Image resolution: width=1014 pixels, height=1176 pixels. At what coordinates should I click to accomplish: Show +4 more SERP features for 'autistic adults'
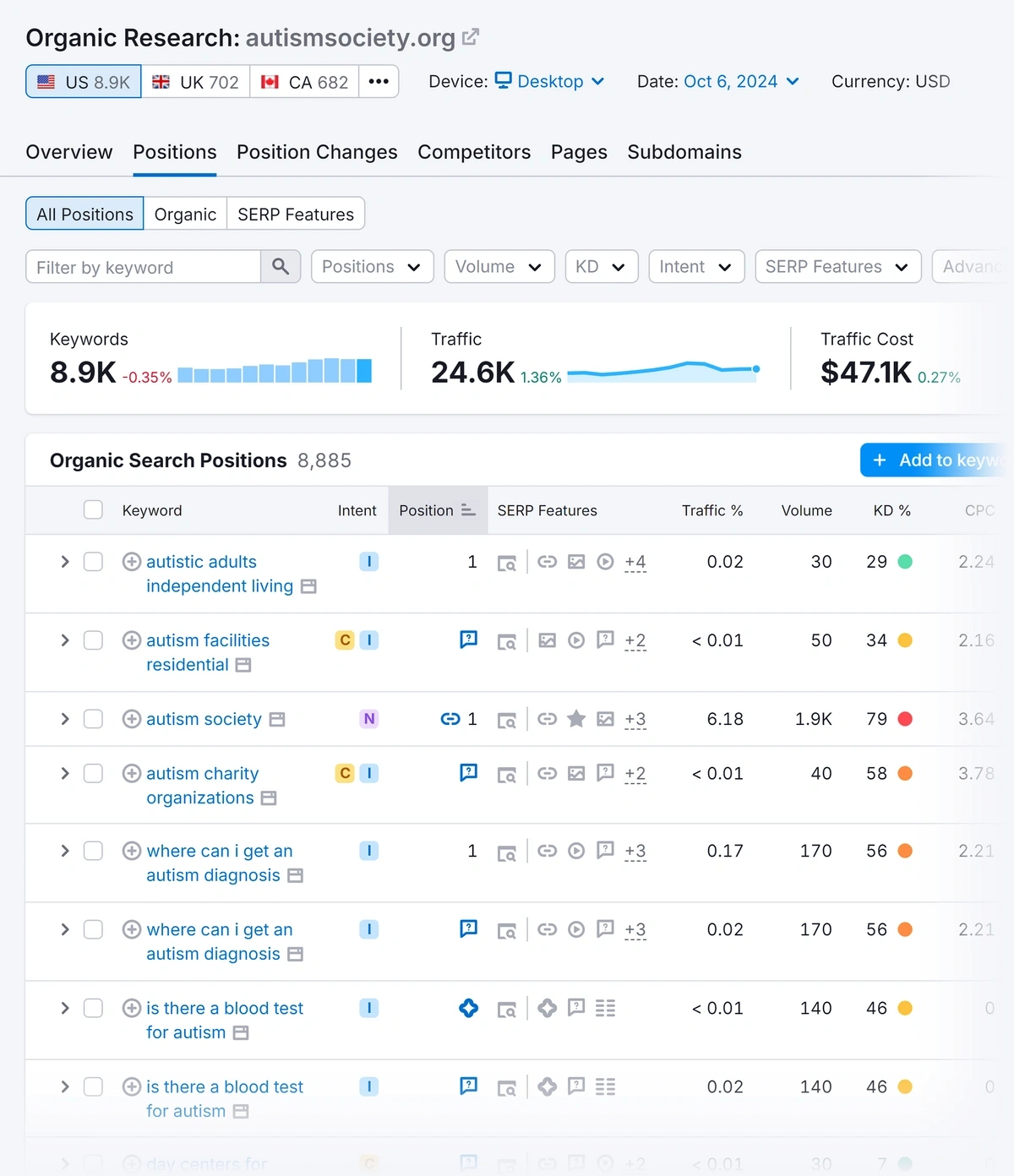pyautogui.click(x=635, y=563)
